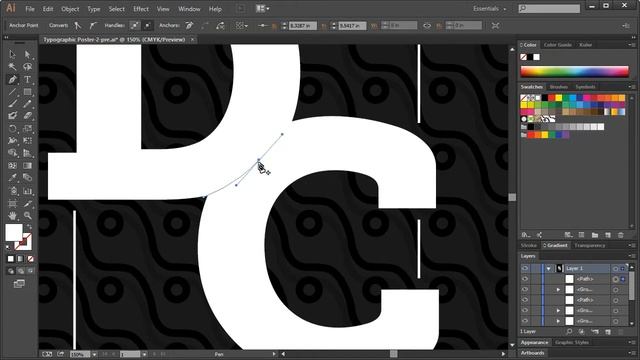
Task: Activate the Hand tool
Action: pyautogui.click(x=12, y=215)
